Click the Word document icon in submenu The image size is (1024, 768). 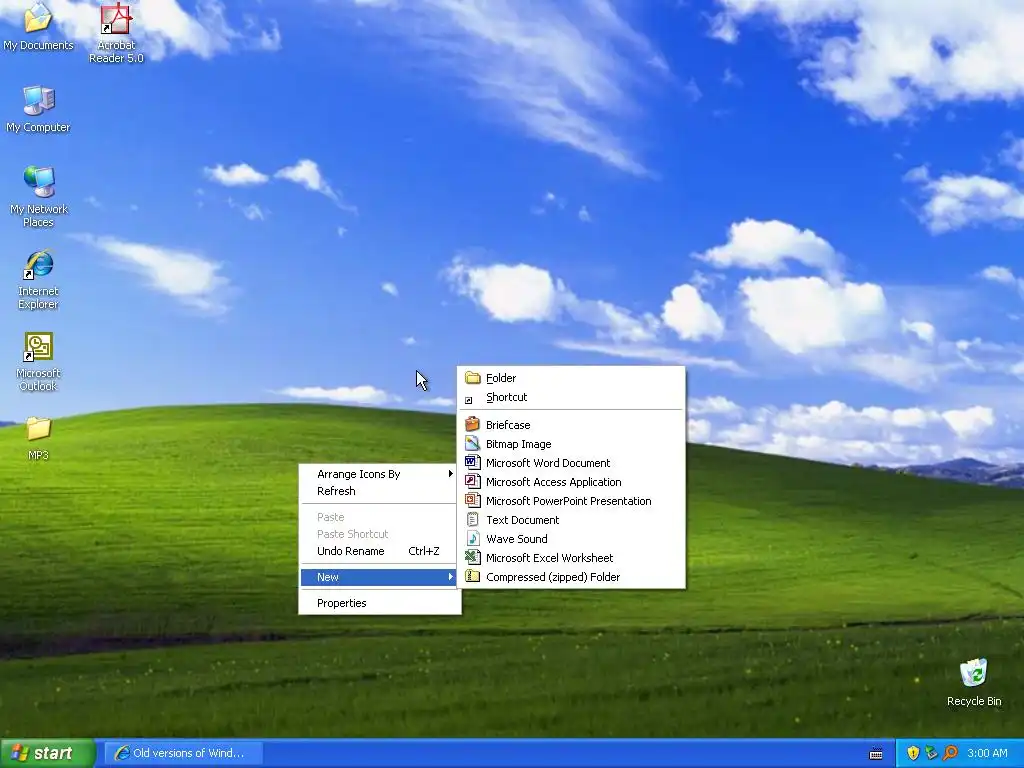472,462
